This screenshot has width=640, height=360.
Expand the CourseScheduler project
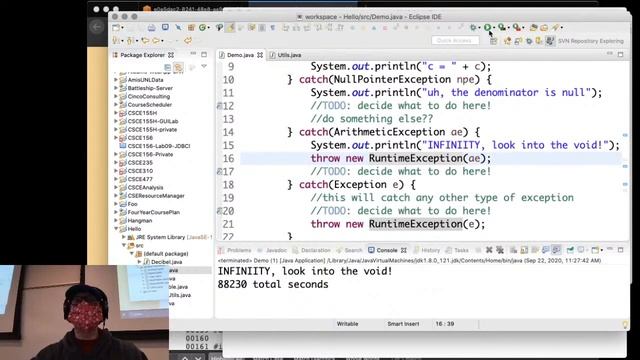point(116,104)
